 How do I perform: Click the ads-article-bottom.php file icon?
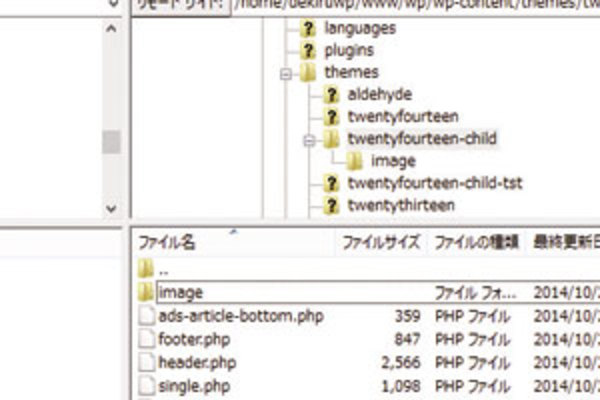click(147, 316)
